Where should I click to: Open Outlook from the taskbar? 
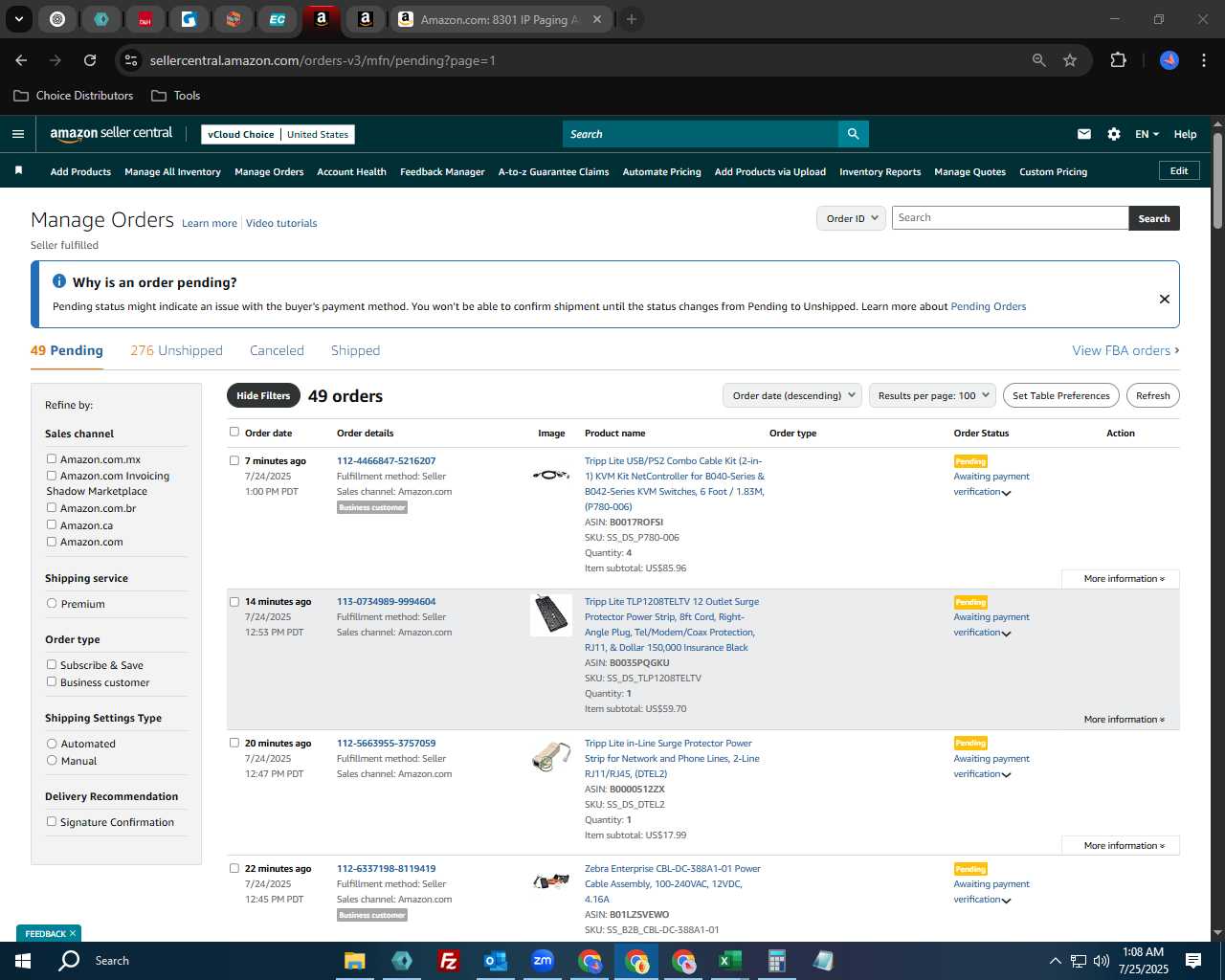pos(495,961)
